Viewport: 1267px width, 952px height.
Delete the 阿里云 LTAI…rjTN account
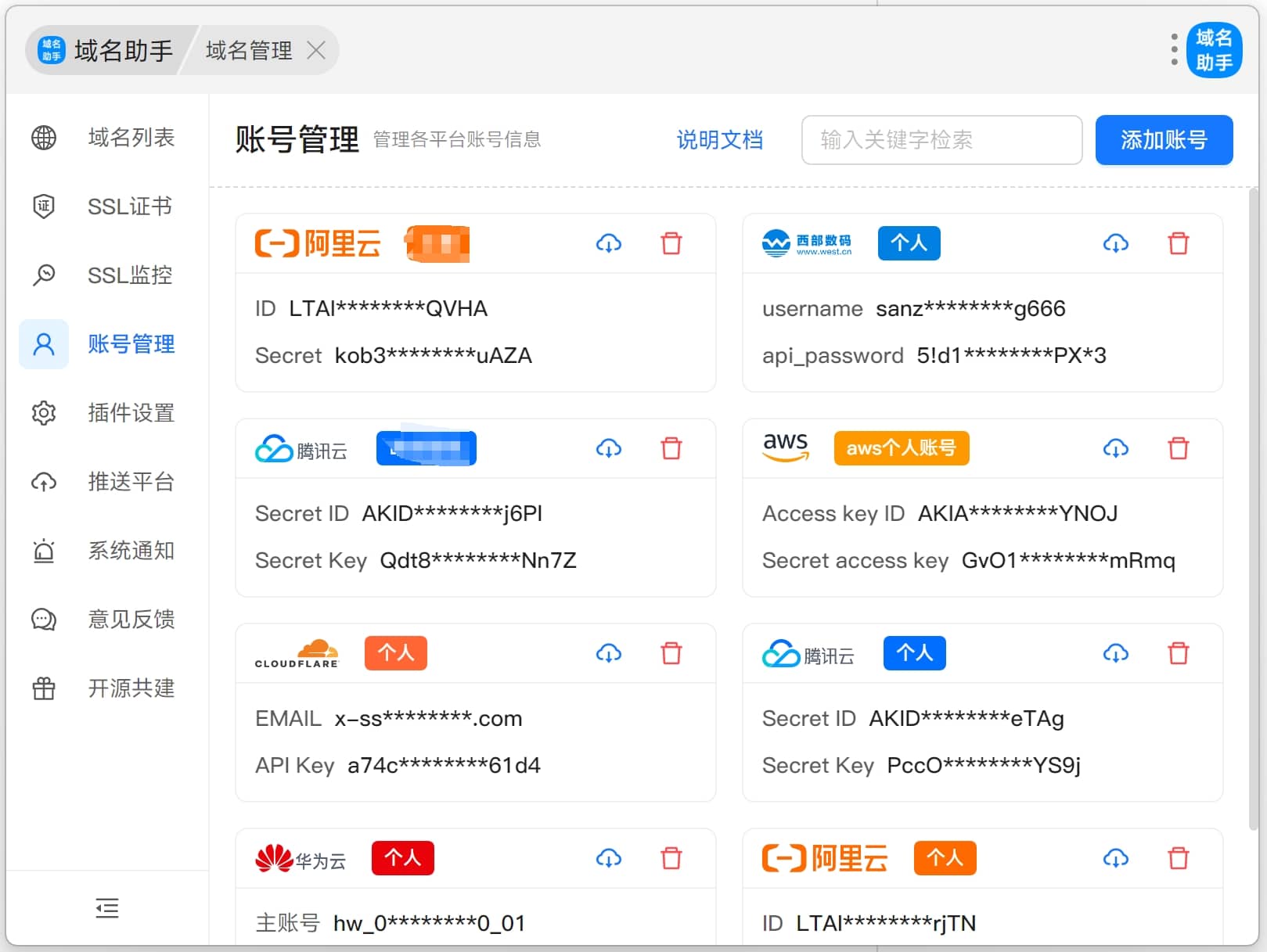1179,858
